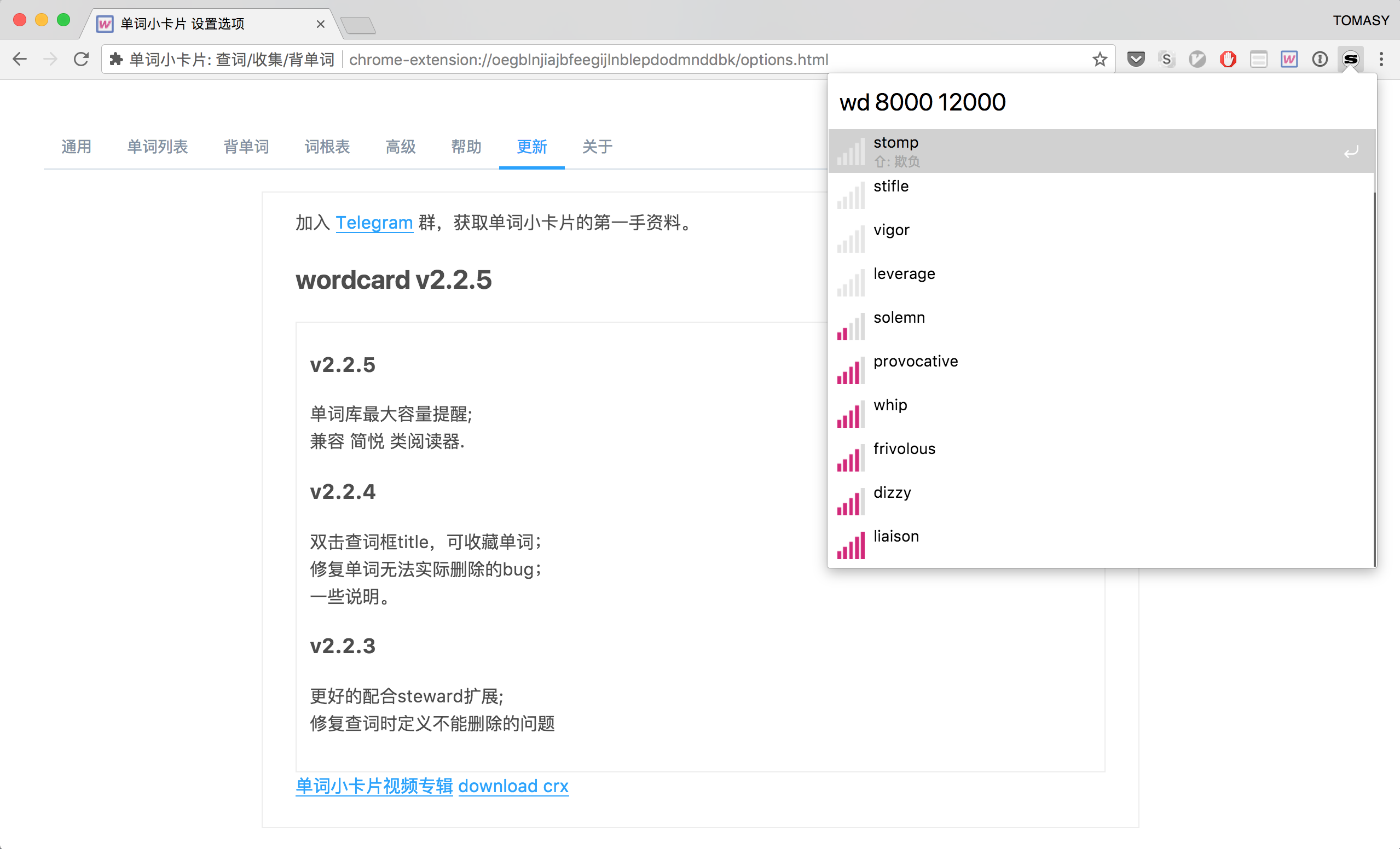This screenshot has width=1400, height=849.
Task: Click the enter arrow on stomp row
Action: pos(1351,152)
